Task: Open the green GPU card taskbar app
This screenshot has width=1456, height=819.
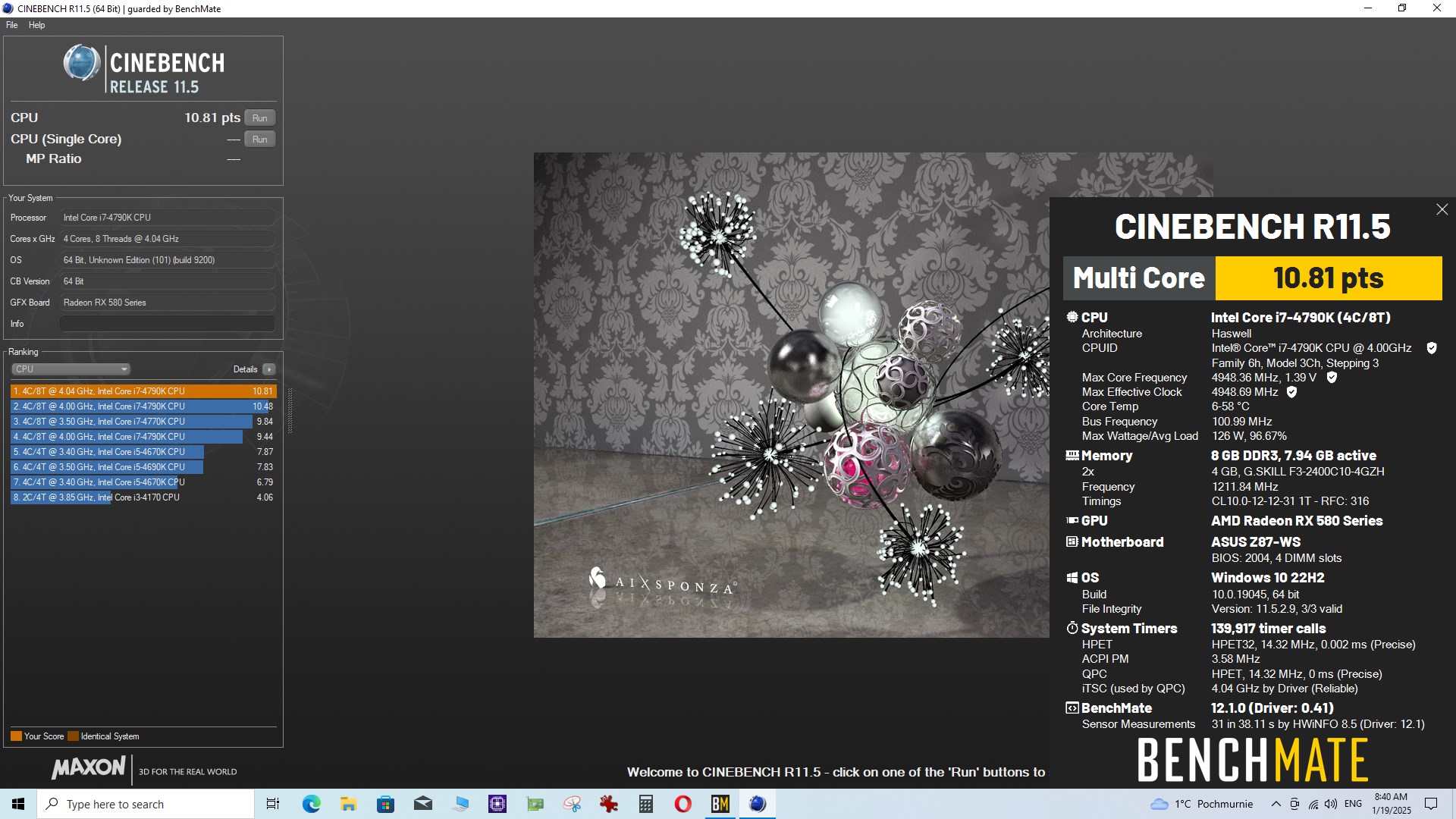Action: (x=535, y=804)
